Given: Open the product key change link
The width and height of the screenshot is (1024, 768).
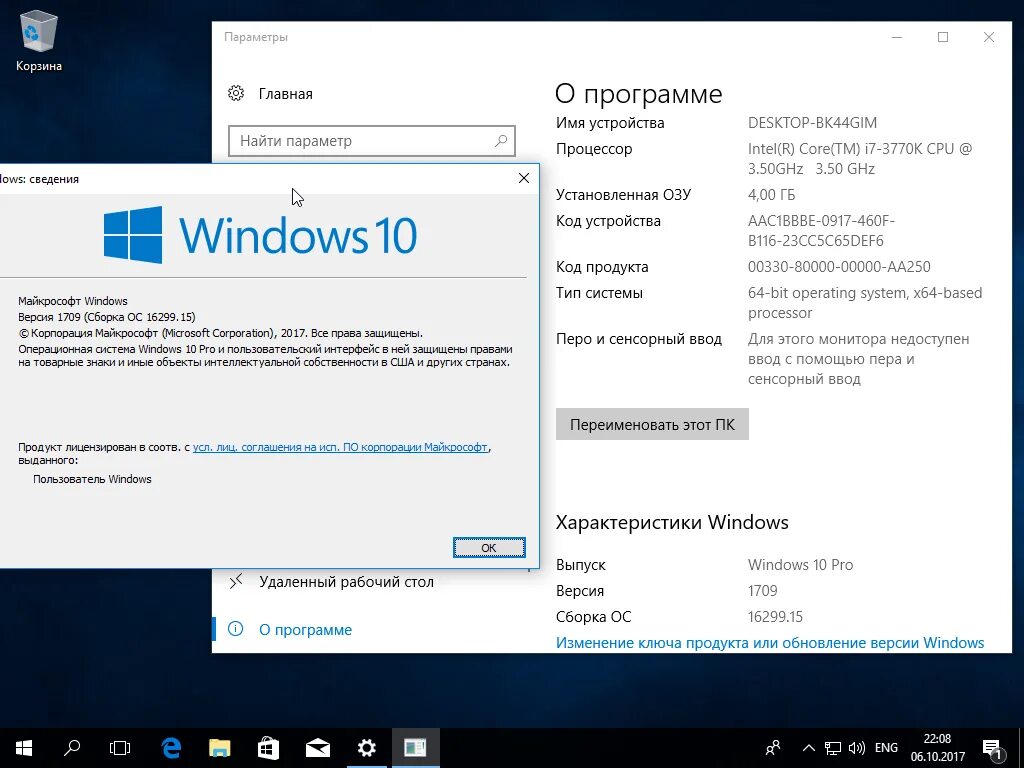Looking at the screenshot, I should point(769,643).
